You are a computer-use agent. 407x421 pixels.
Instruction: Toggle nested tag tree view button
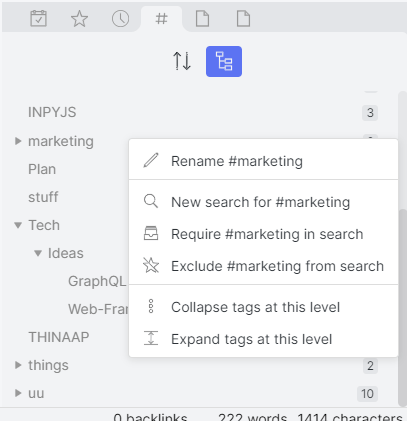pyautogui.click(x=224, y=61)
